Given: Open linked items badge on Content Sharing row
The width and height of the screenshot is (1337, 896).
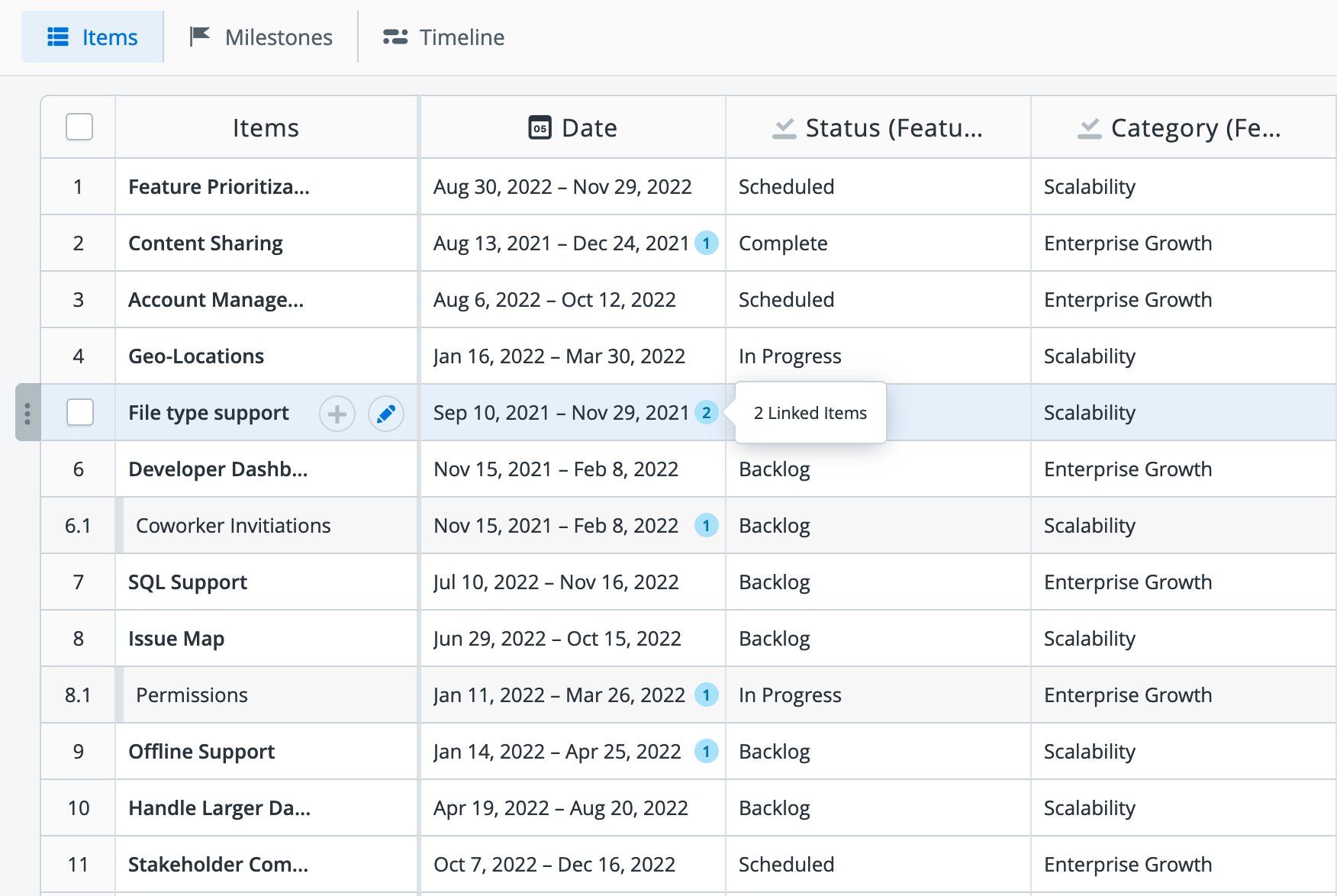Looking at the screenshot, I should (x=706, y=243).
